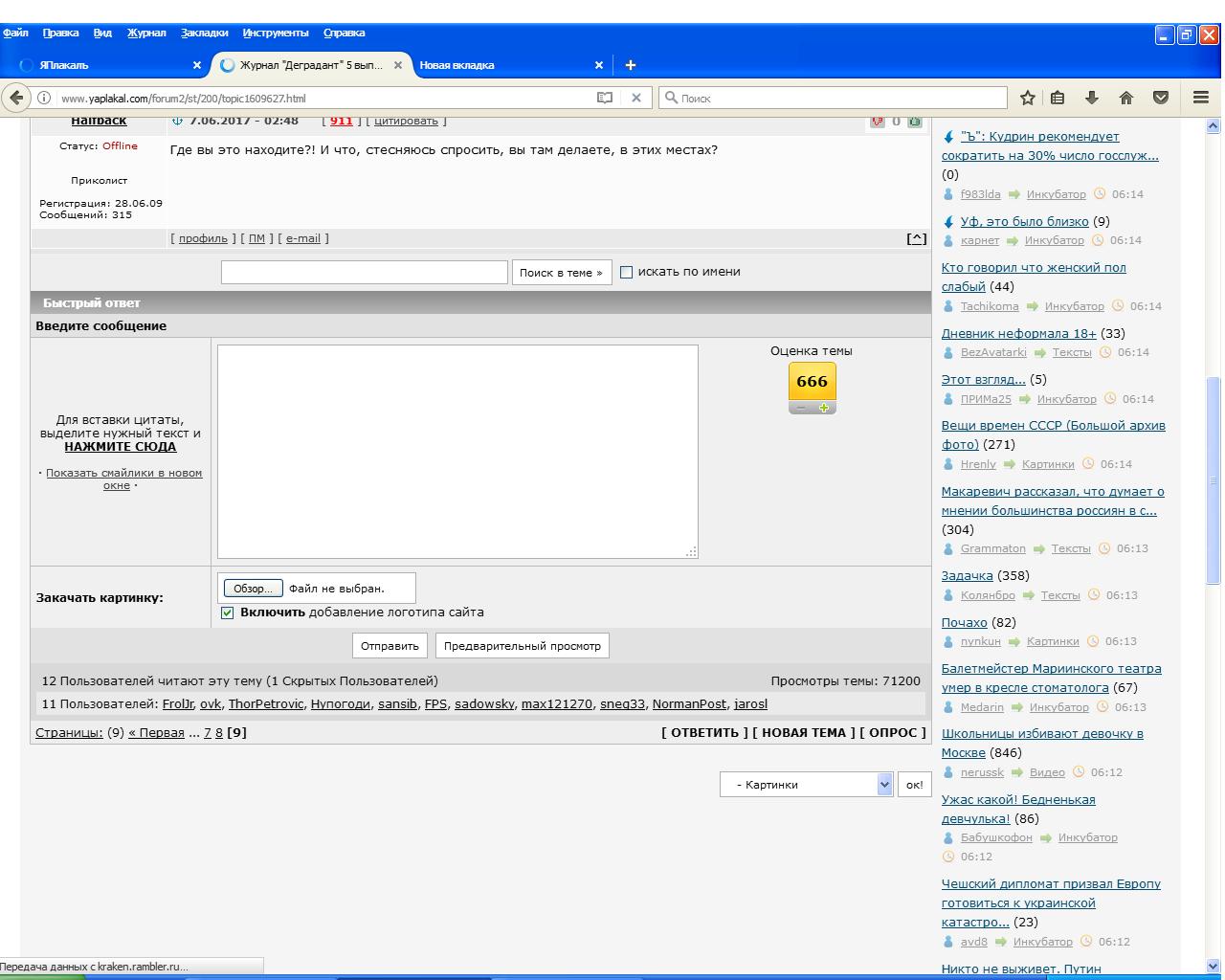Image resolution: width=1225 pixels, height=980 pixels.
Task: Click the Отправить button
Action: click(x=390, y=646)
